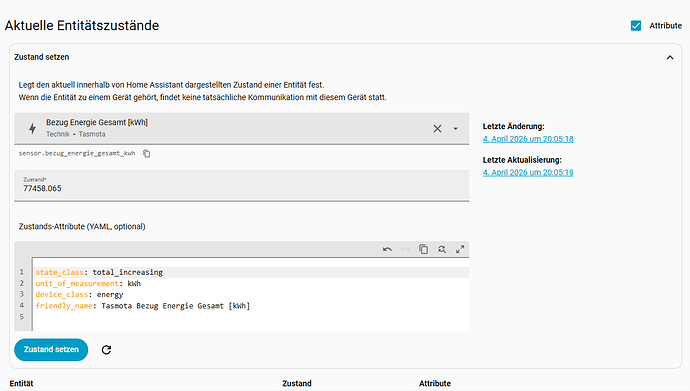Click empty line 5 in YAML editor
This screenshot has width=690, height=391.
click(252, 317)
